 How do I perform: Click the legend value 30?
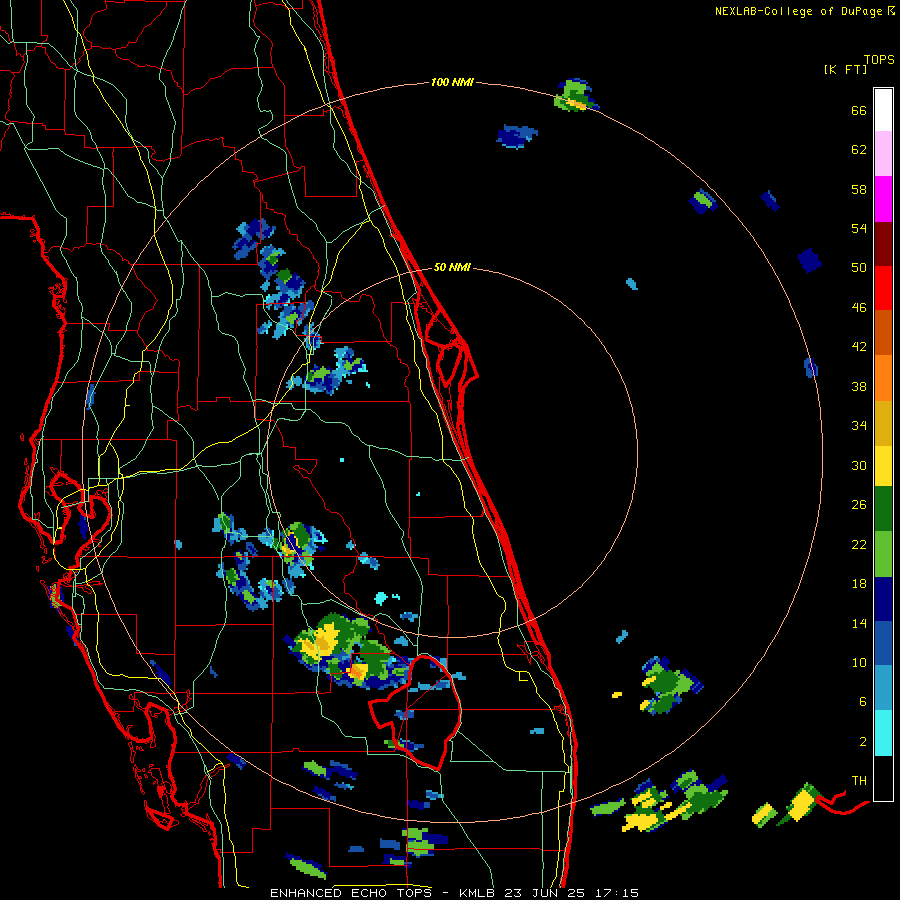pos(859,465)
